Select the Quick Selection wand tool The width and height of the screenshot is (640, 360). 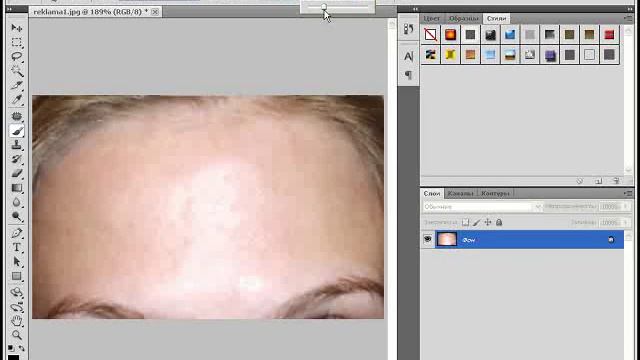tap(17, 71)
